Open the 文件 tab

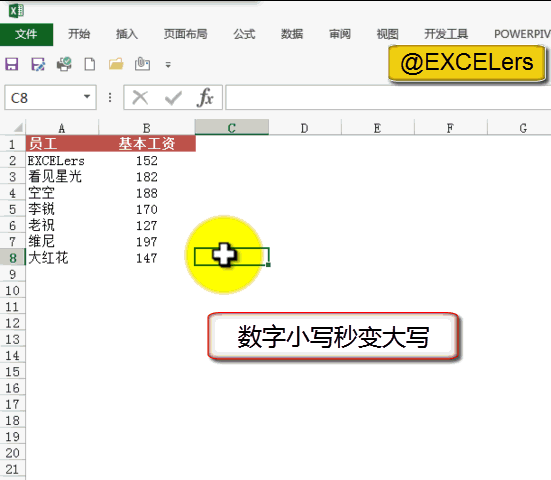26,34
